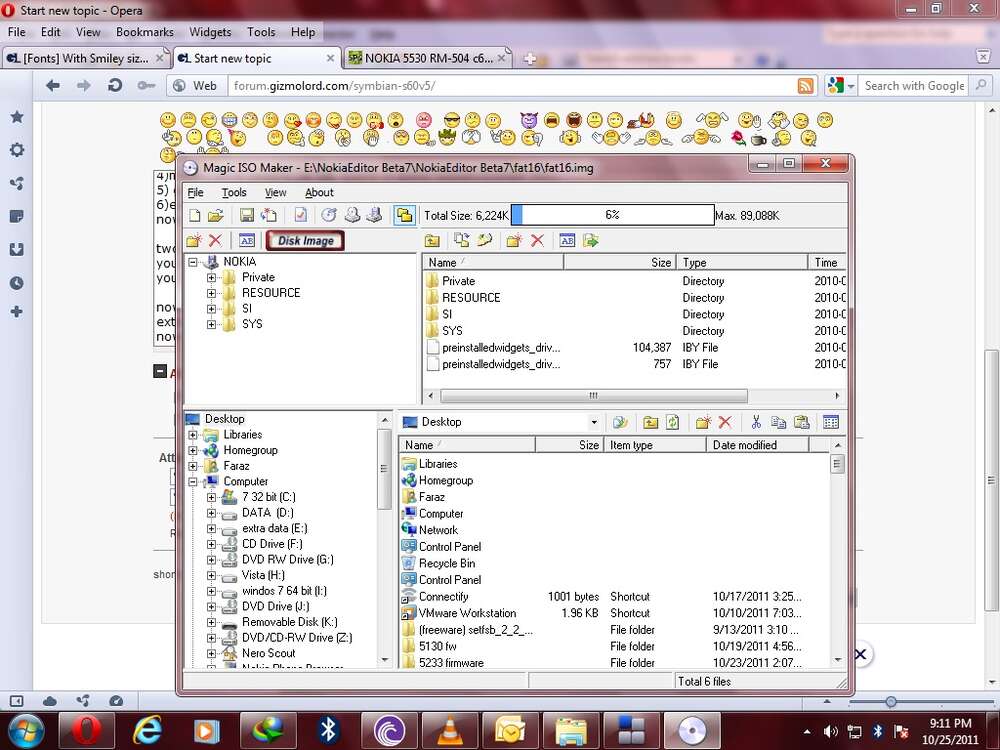Click the Opera address bar URL
The height and width of the screenshot is (750, 1000).
coord(334,85)
